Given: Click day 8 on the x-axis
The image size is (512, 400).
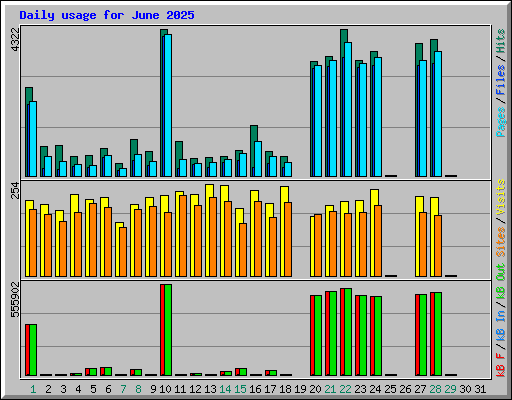Looking at the screenshot, I should point(138,389).
